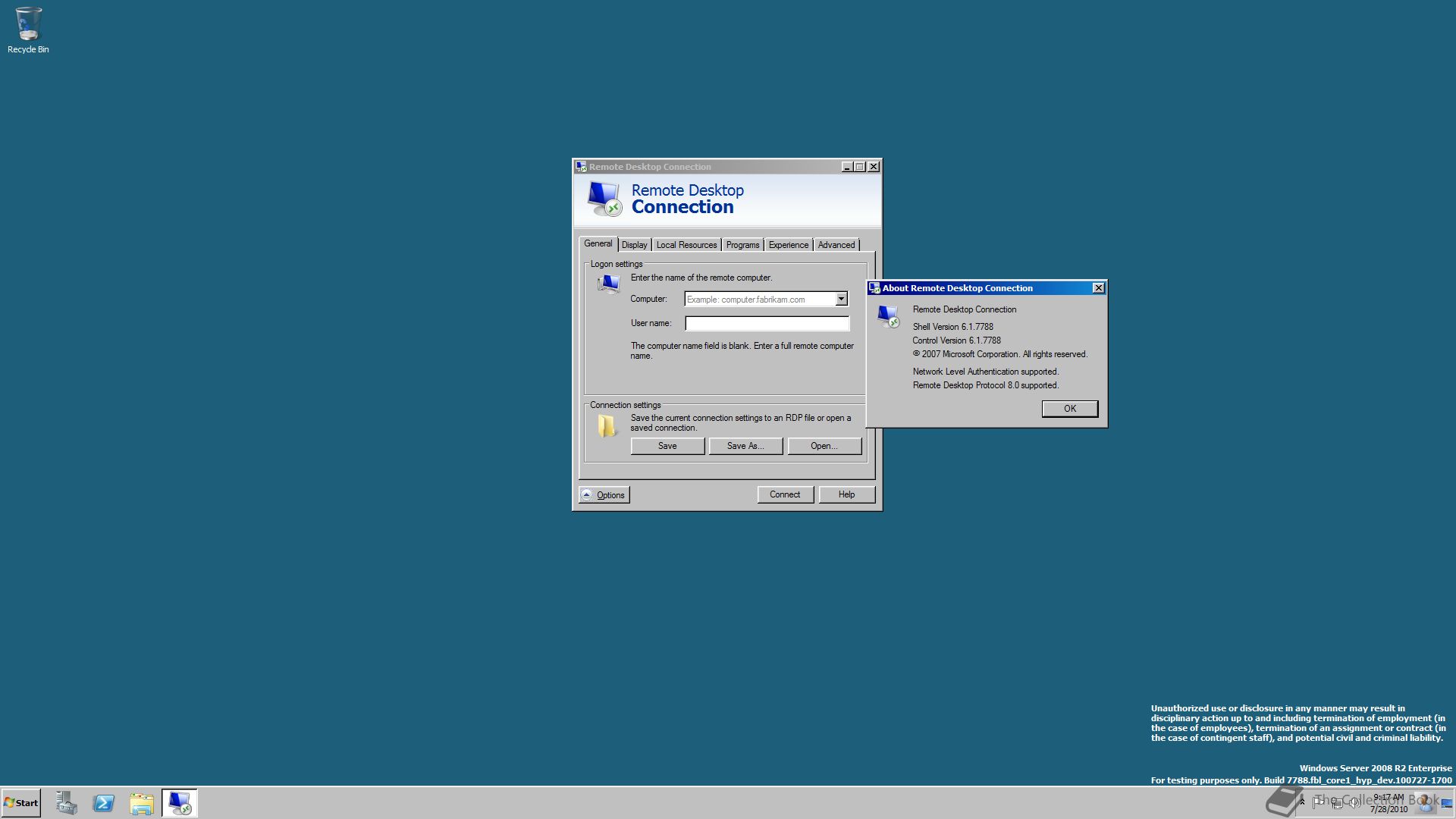Open the Advanced tab

[836, 245]
